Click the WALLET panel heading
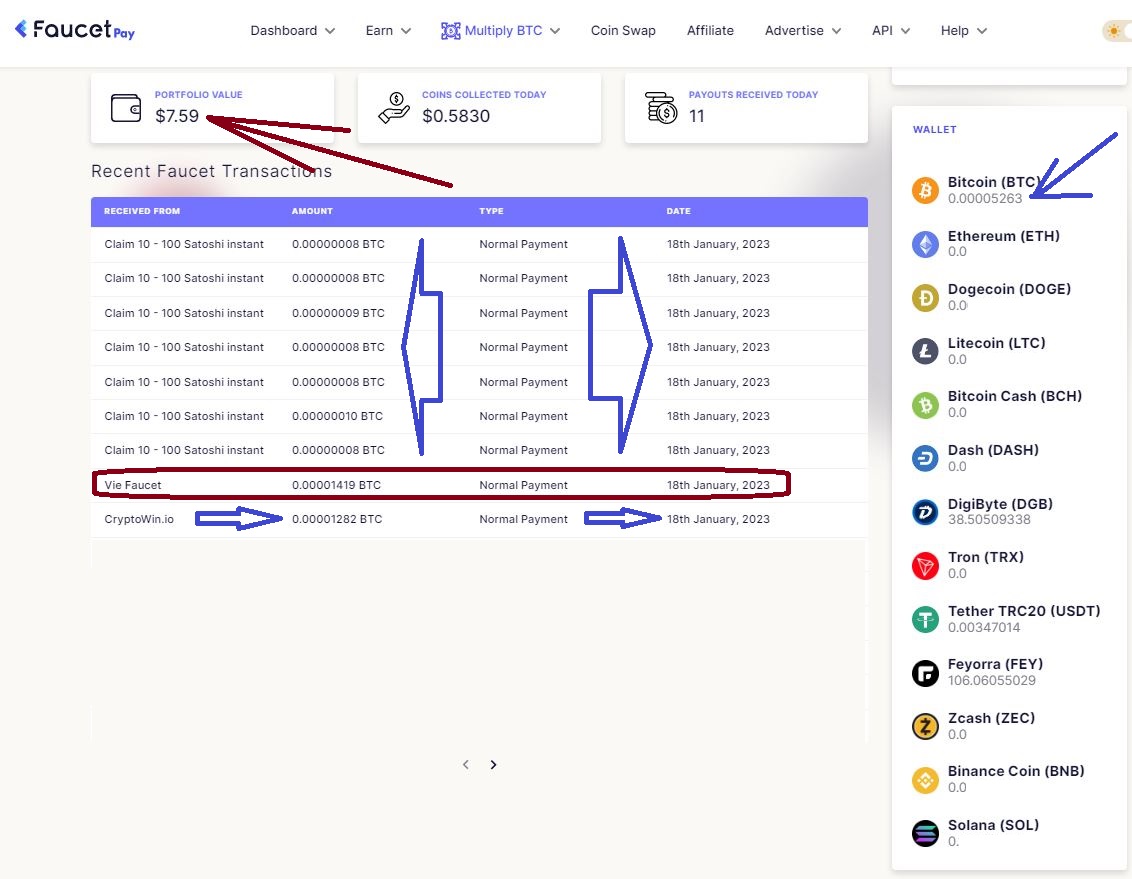This screenshot has width=1132, height=879. coord(934,129)
